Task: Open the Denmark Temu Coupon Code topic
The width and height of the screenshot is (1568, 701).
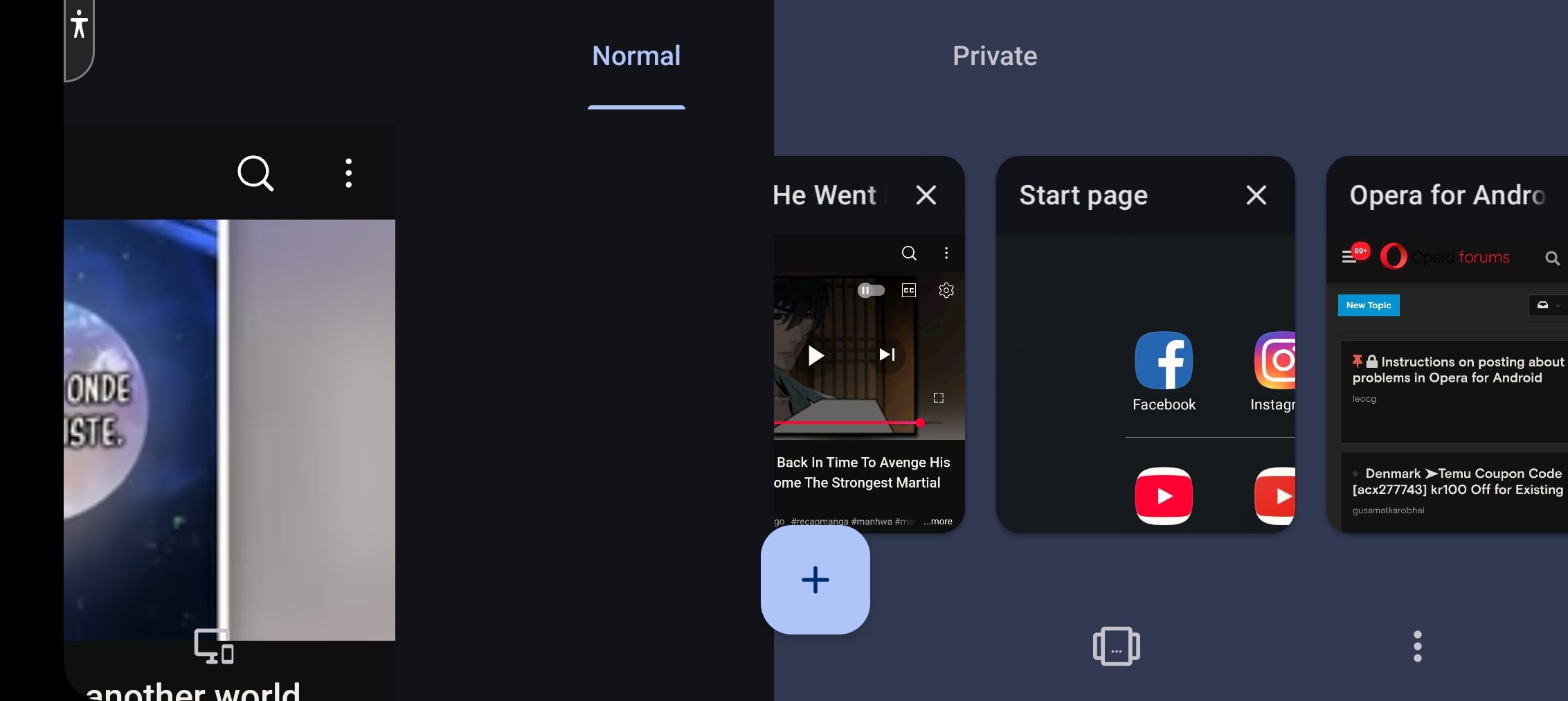Action: 1458,481
